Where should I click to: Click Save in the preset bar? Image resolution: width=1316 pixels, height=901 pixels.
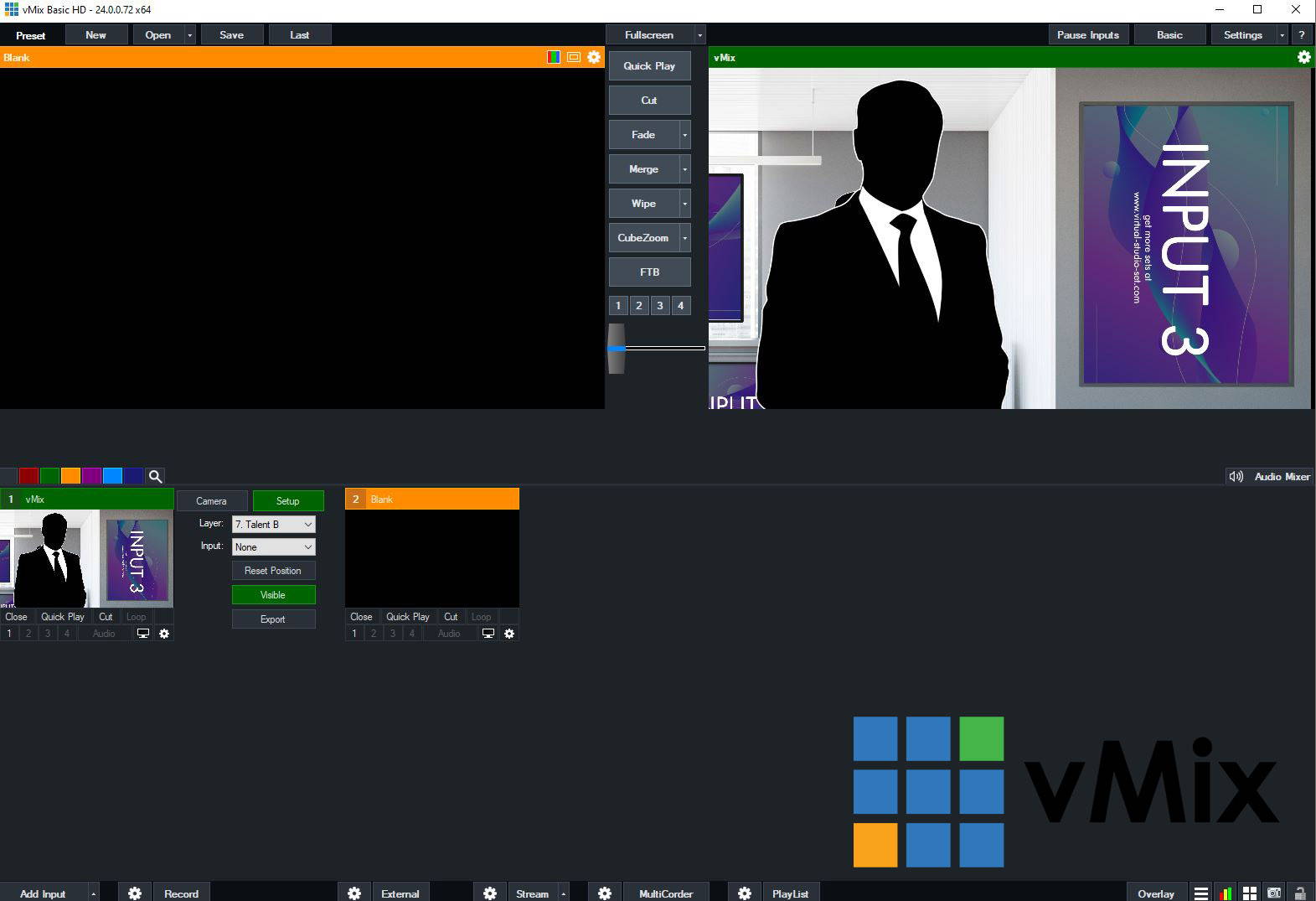[x=231, y=35]
